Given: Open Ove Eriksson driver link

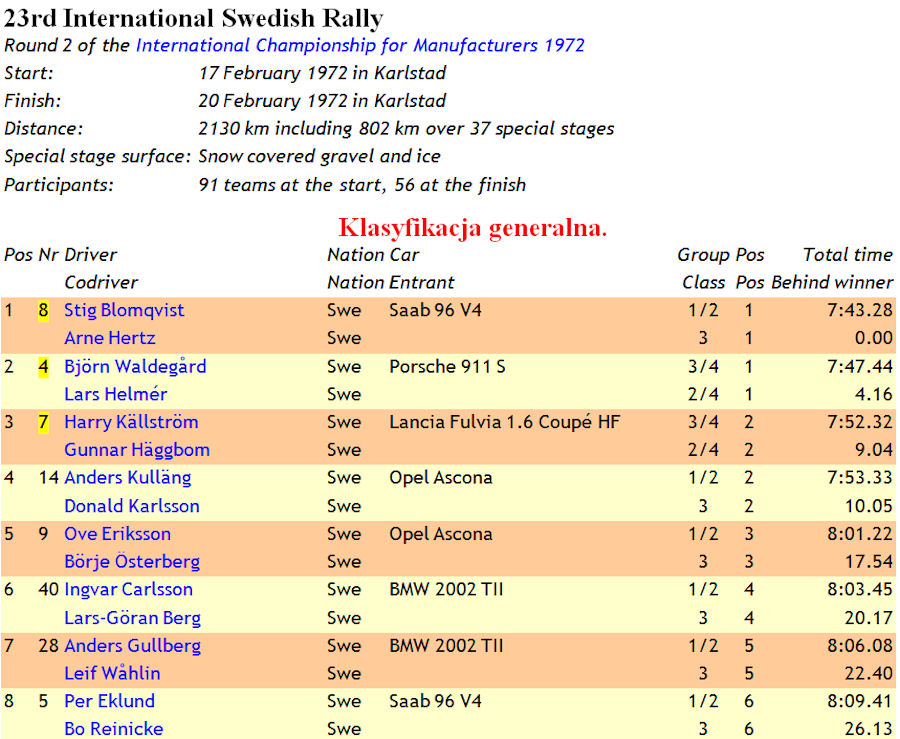Looking at the screenshot, I should 117,534.
